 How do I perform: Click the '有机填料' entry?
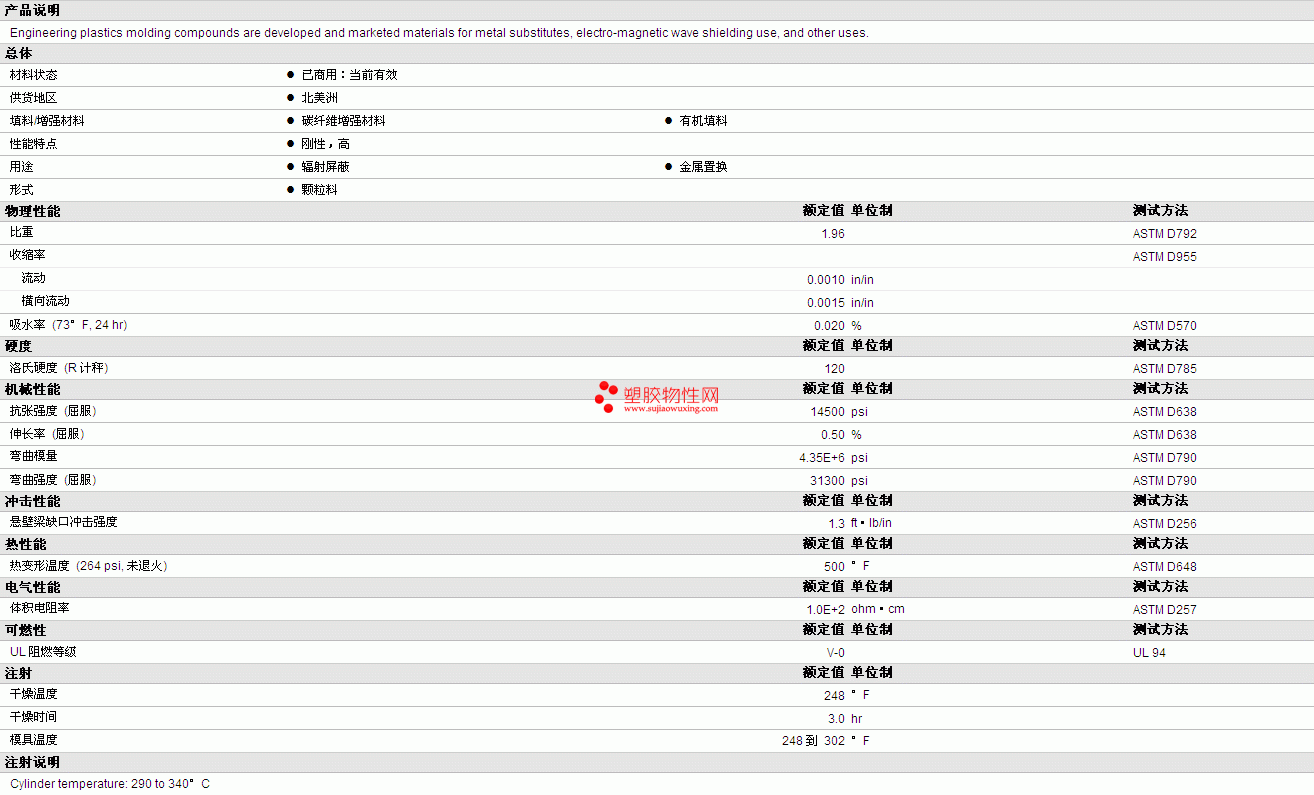[x=703, y=121]
